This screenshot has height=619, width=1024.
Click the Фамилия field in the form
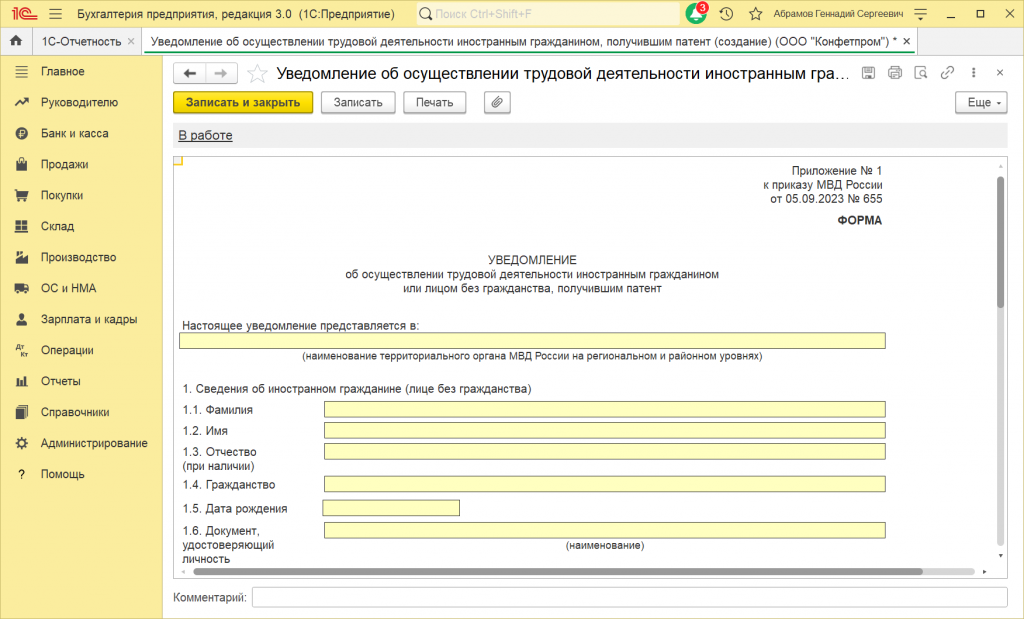coord(604,409)
